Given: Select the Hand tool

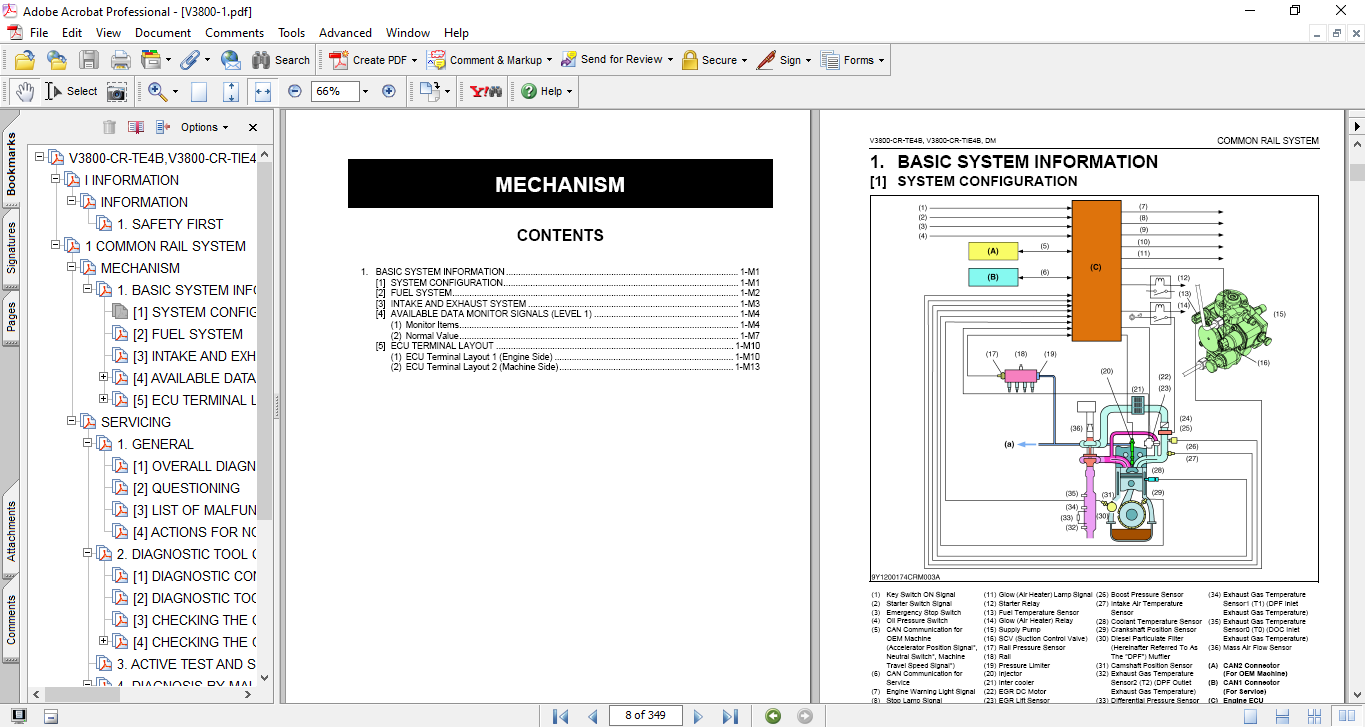Looking at the screenshot, I should (x=24, y=91).
